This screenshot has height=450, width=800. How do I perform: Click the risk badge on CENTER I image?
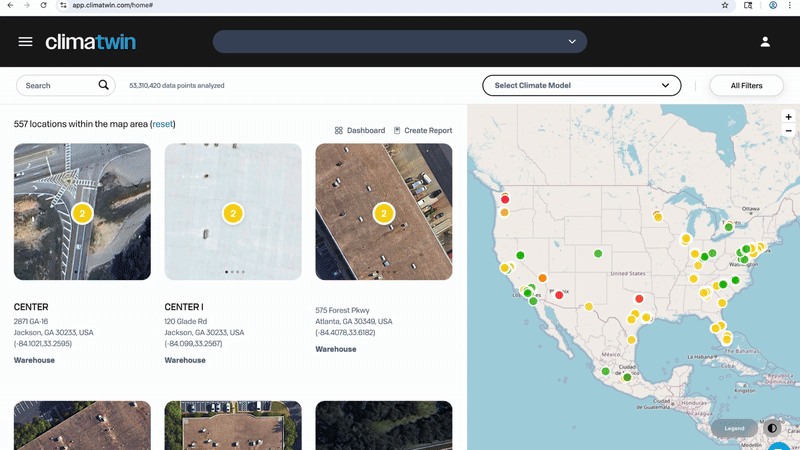pyautogui.click(x=233, y=213)
